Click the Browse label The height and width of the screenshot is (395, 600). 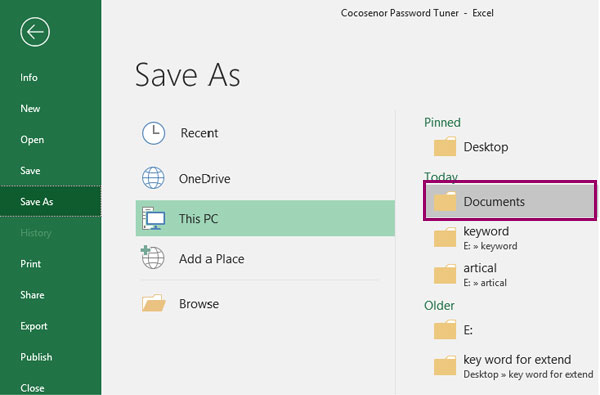click(x=199, y=304)
